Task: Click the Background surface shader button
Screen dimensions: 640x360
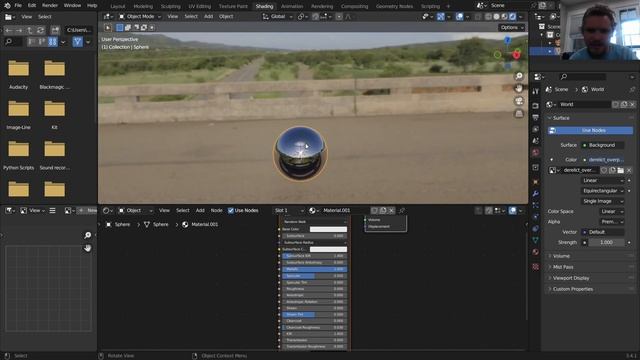Action: [602, 145]
